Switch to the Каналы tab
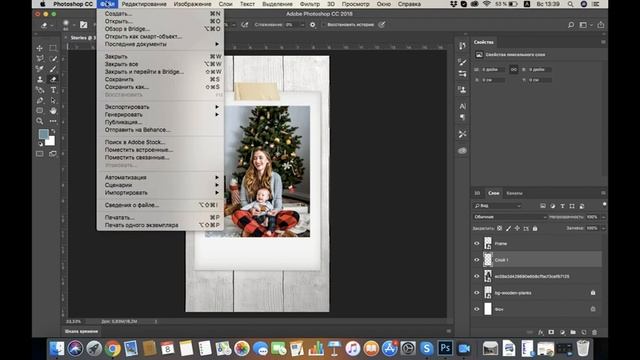This screenshot has height=360, width=640. (x=514, y=193)
